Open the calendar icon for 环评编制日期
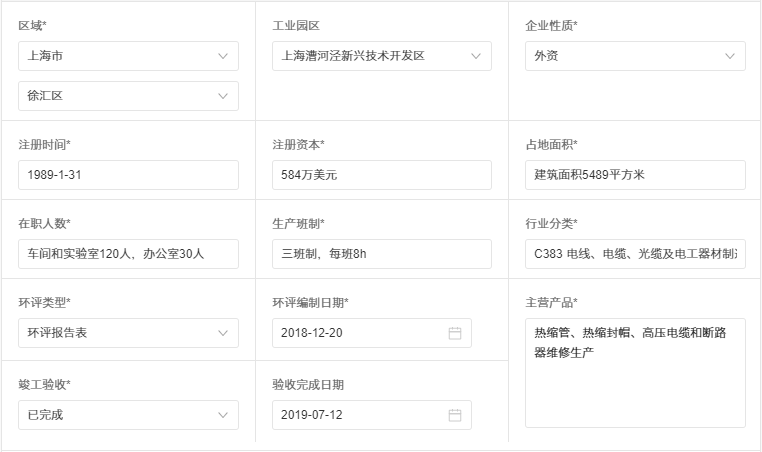The width and height of the screenshot is (762, 452). tap(455, 333)
